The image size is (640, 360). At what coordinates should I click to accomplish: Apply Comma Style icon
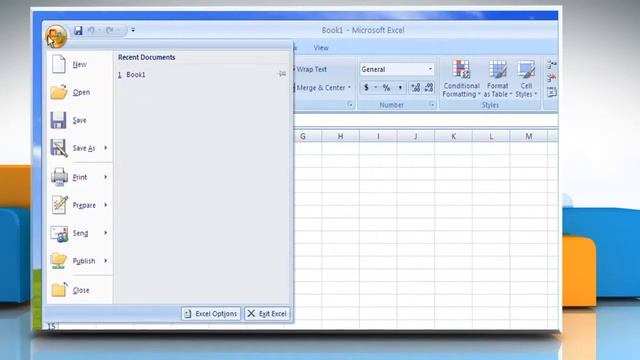click(x=400, y=87)
